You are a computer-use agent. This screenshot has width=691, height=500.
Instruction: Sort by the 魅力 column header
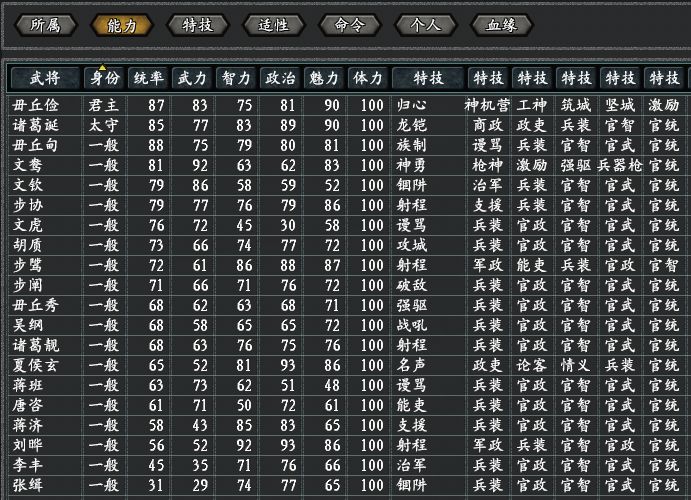click(324, 78)
